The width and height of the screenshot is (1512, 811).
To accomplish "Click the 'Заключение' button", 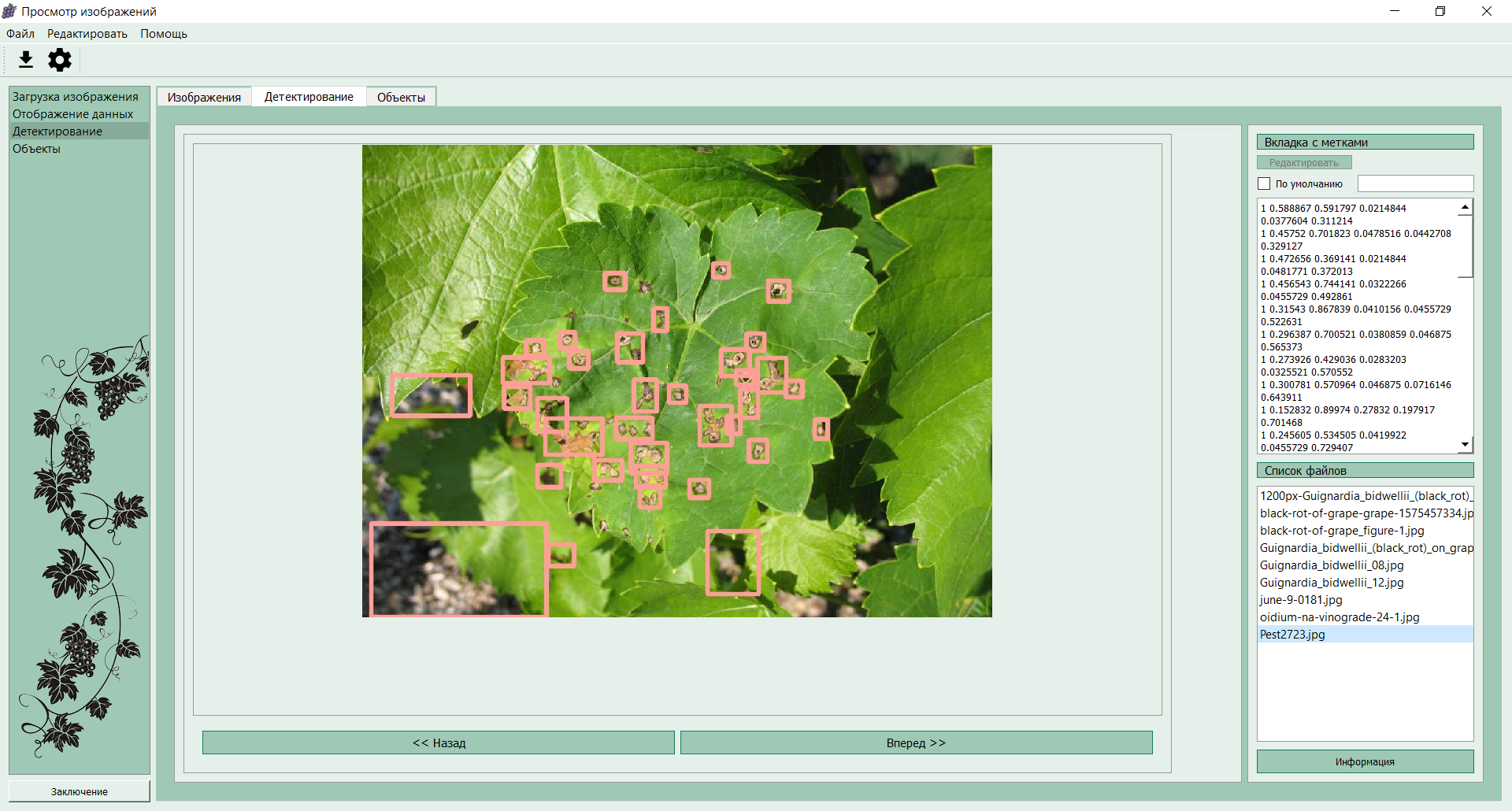I will pos(80,791).
